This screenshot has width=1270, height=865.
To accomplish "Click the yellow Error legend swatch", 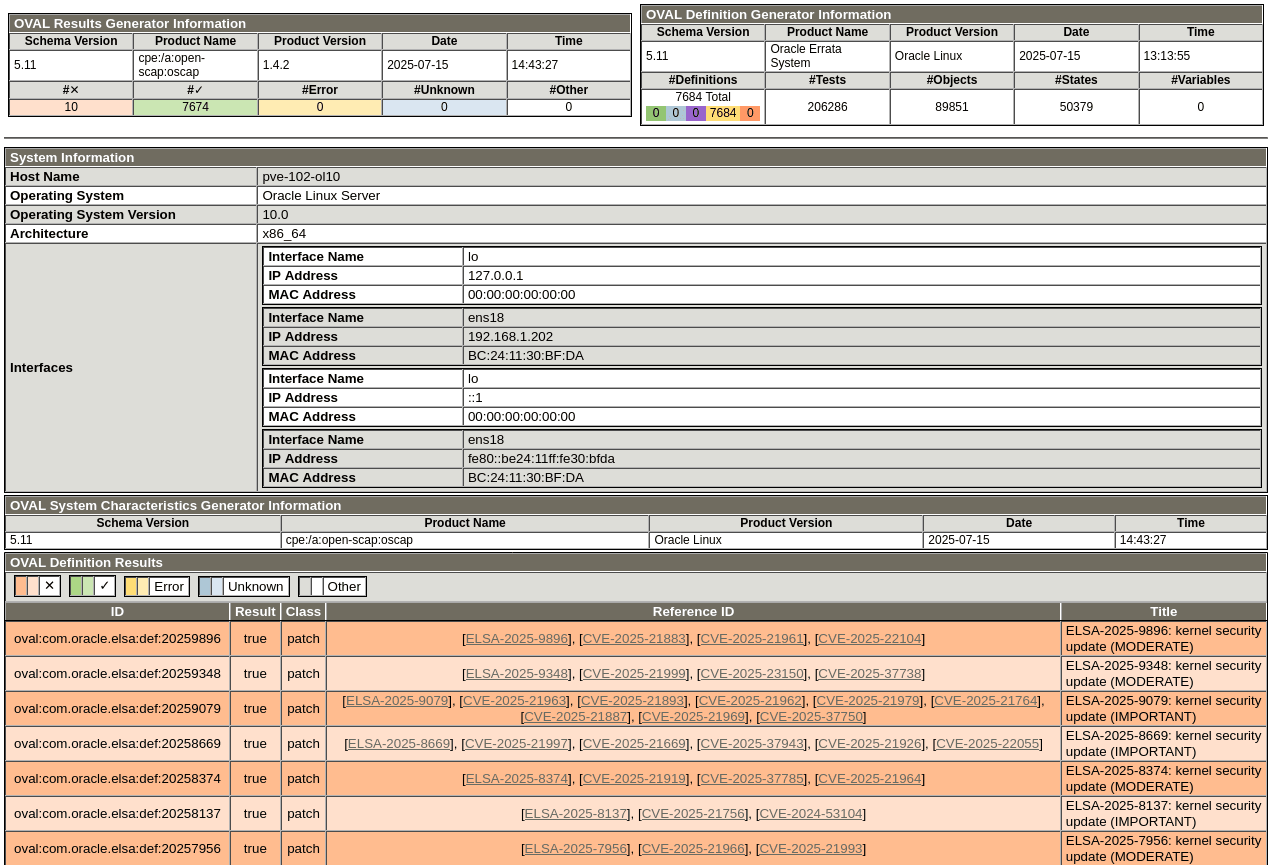I will 157,586.
